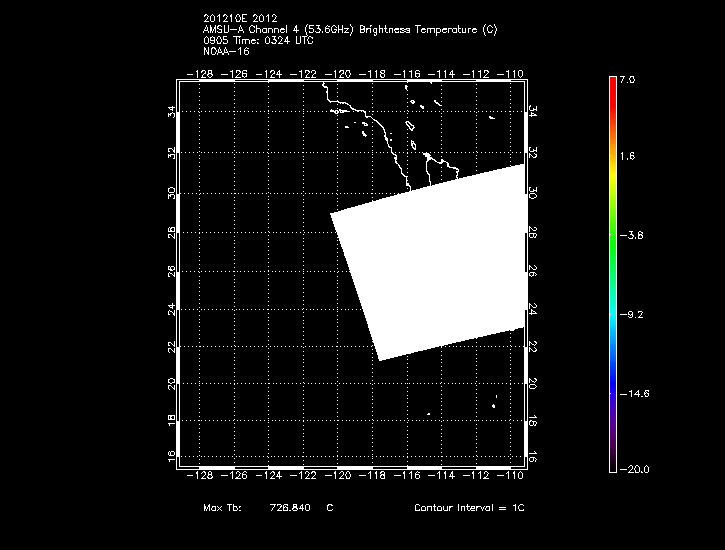Click the Contour Interval = 1C text

(469, 508)
